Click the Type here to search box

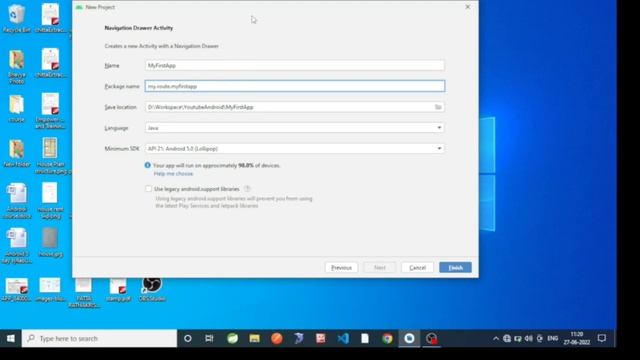(99, 338)
